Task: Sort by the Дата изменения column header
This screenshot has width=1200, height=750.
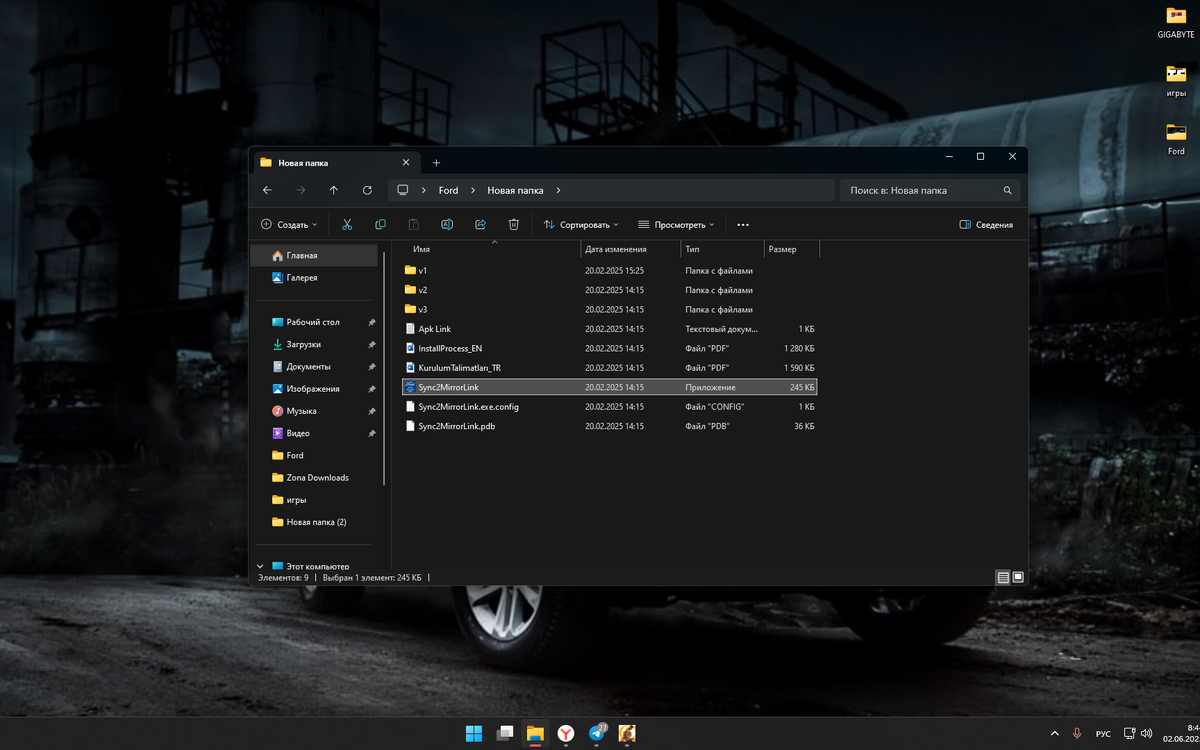Action: 616,249
